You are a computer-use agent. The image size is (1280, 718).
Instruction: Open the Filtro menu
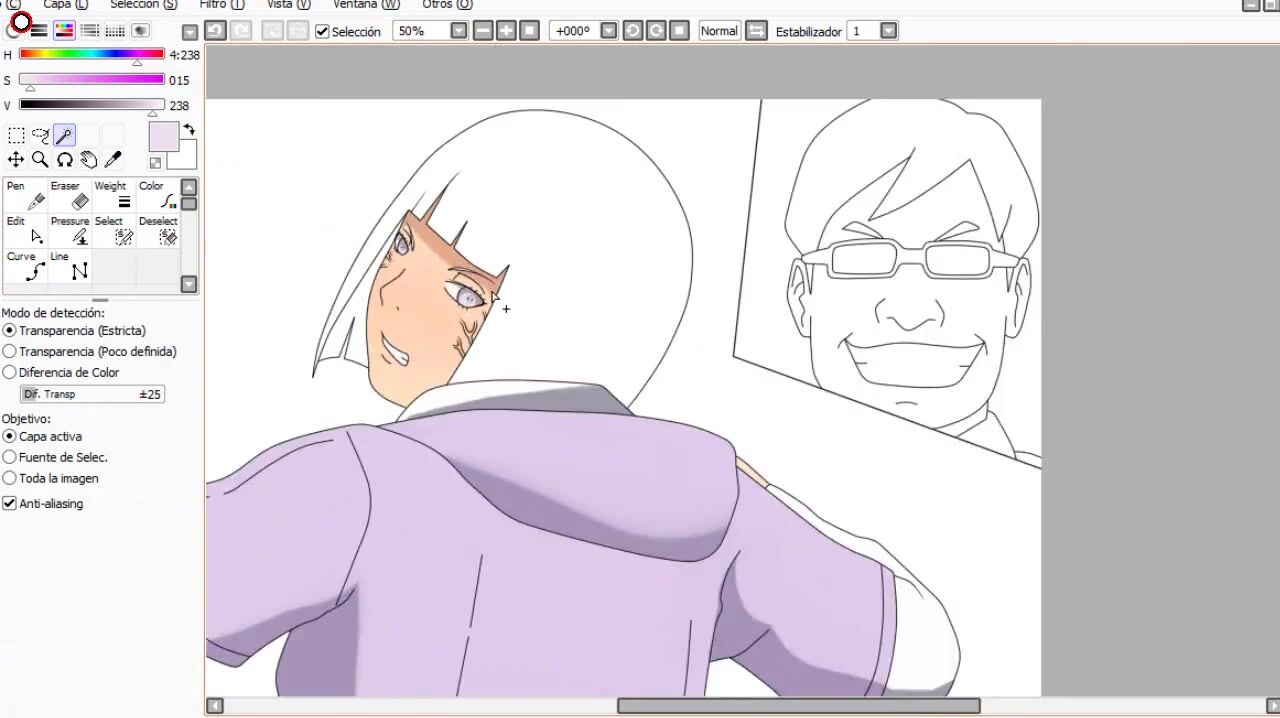coord(221,5)
